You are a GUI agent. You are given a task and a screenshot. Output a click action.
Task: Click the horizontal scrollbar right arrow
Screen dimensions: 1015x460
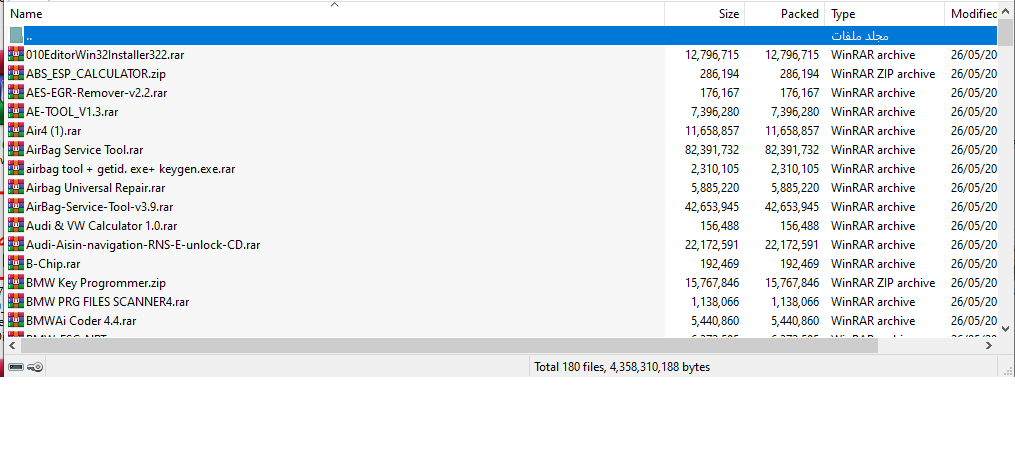pos(989,346)
